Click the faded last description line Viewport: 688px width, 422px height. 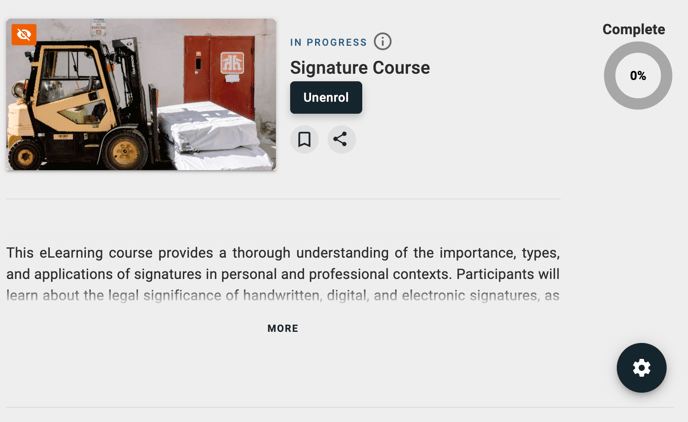click(283, 296)
